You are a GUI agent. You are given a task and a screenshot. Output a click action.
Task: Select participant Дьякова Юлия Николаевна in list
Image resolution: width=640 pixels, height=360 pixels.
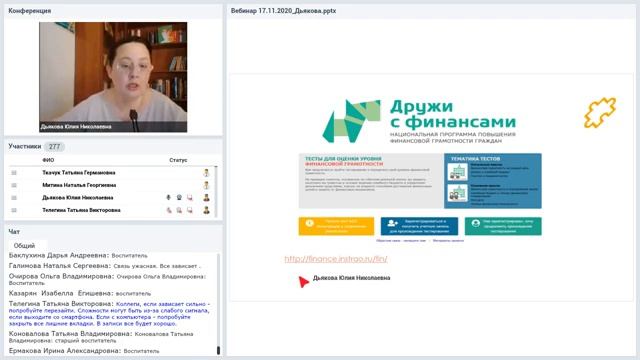[x=78, y=198]
